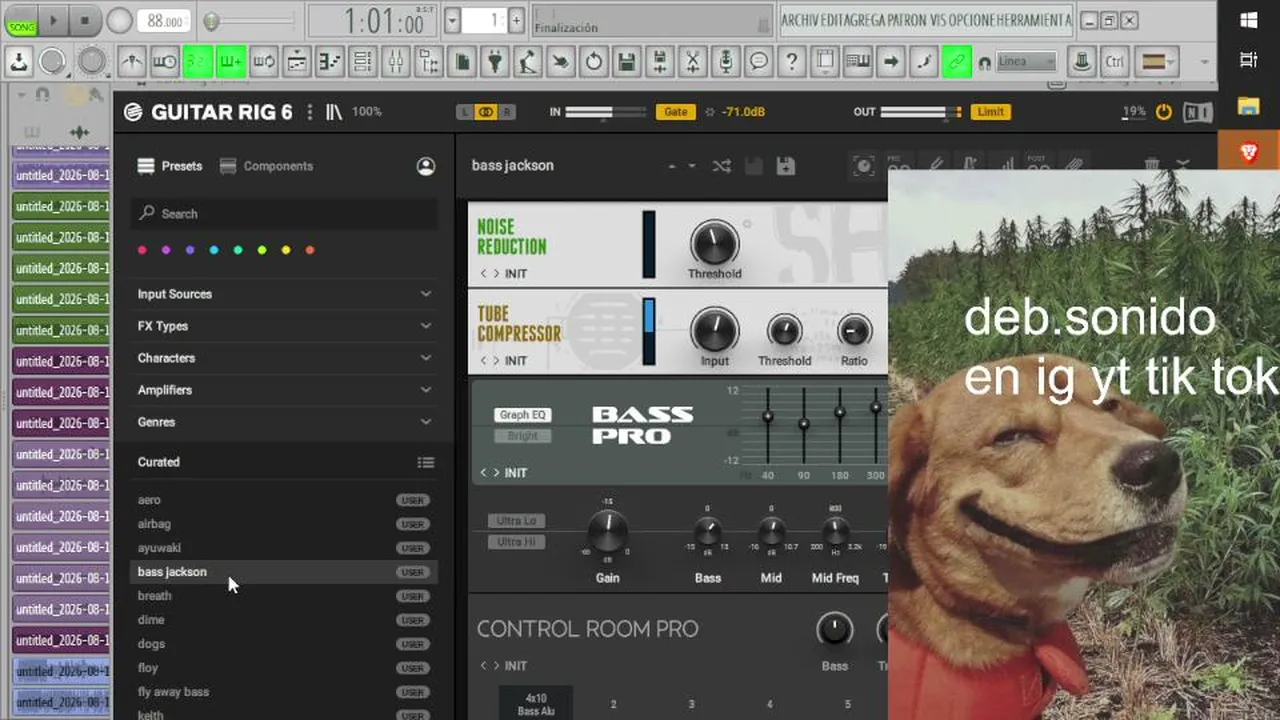Select the ayuwaki preset
Viewport: 1280px width, 720px height.
point(284,548)
